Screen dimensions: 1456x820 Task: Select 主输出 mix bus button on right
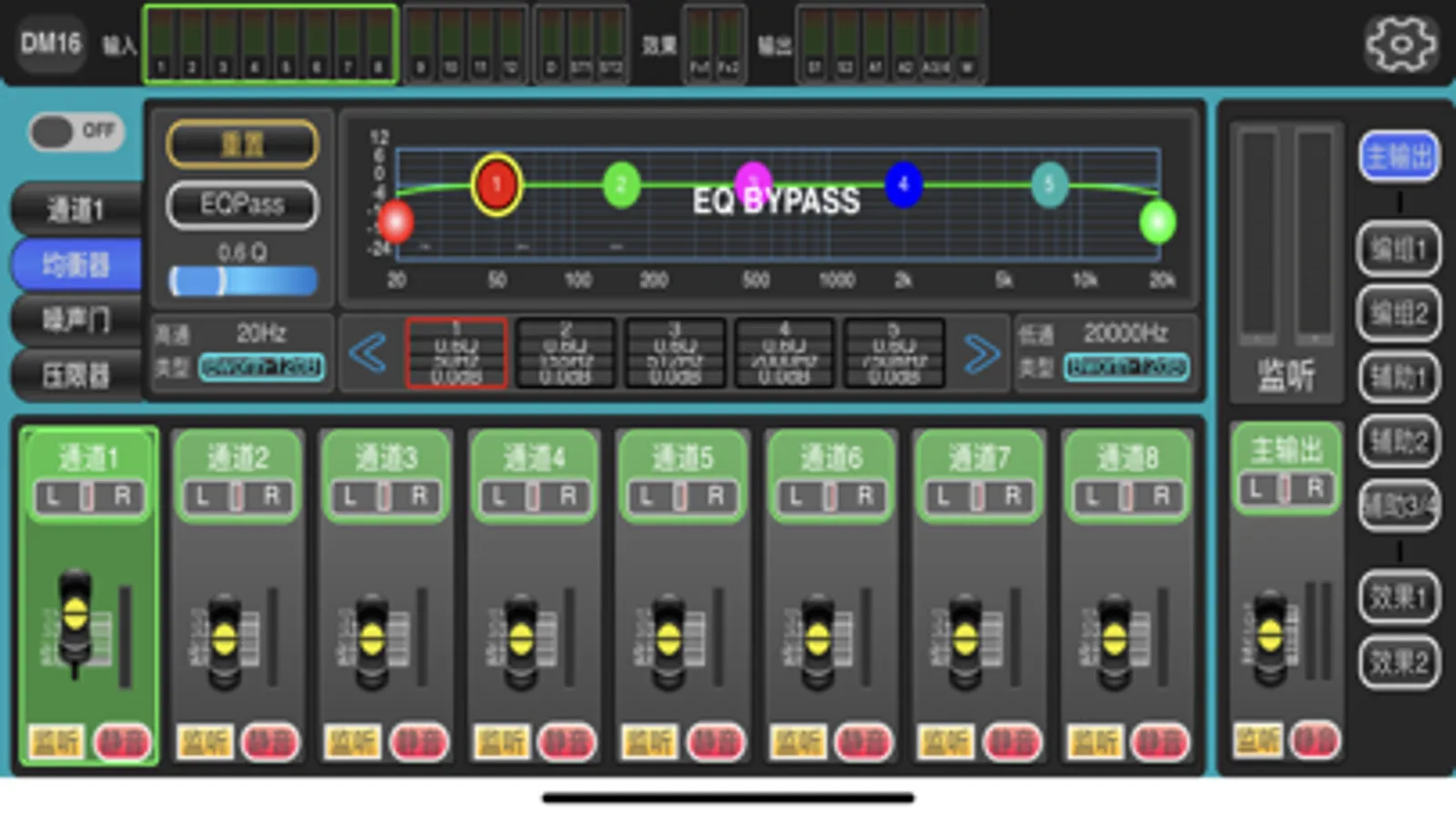coord(1400,157)
